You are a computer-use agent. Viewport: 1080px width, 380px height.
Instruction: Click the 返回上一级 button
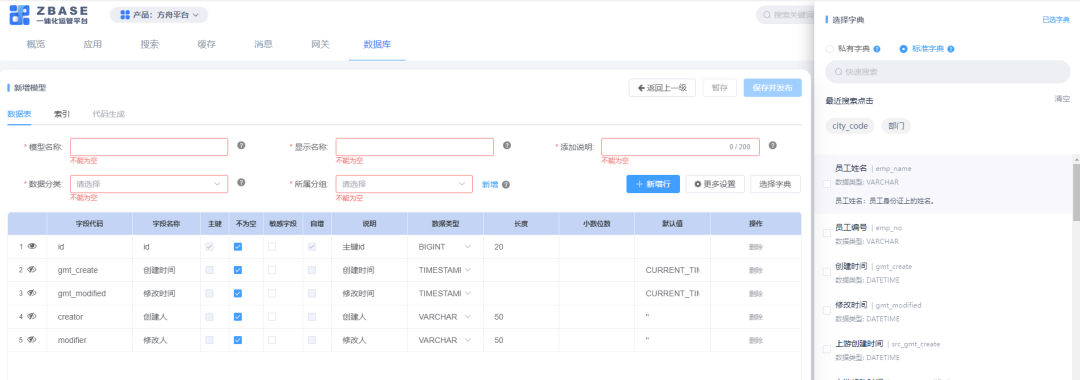click(x=662, y=87)
